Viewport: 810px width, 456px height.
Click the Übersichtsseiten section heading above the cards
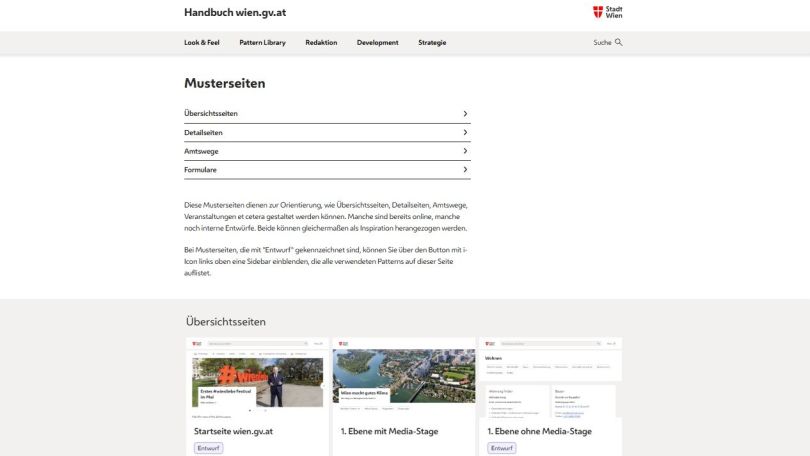click(226, 322)
